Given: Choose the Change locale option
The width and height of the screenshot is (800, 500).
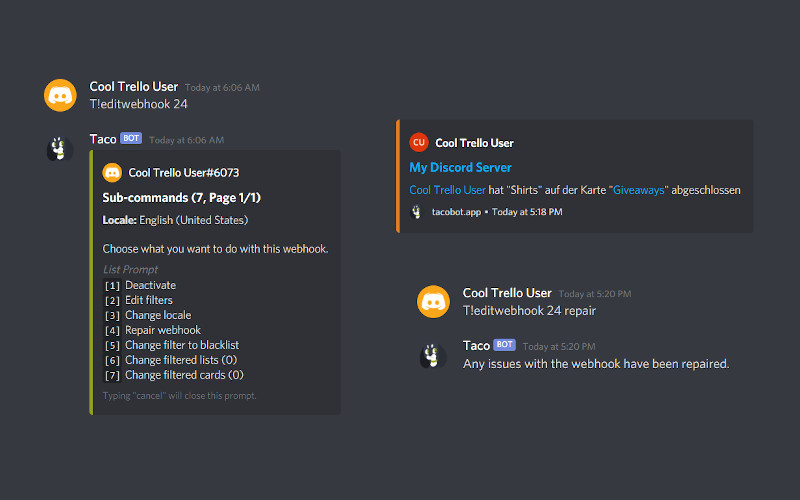Looking at the screenshot, I should (158, 315).
